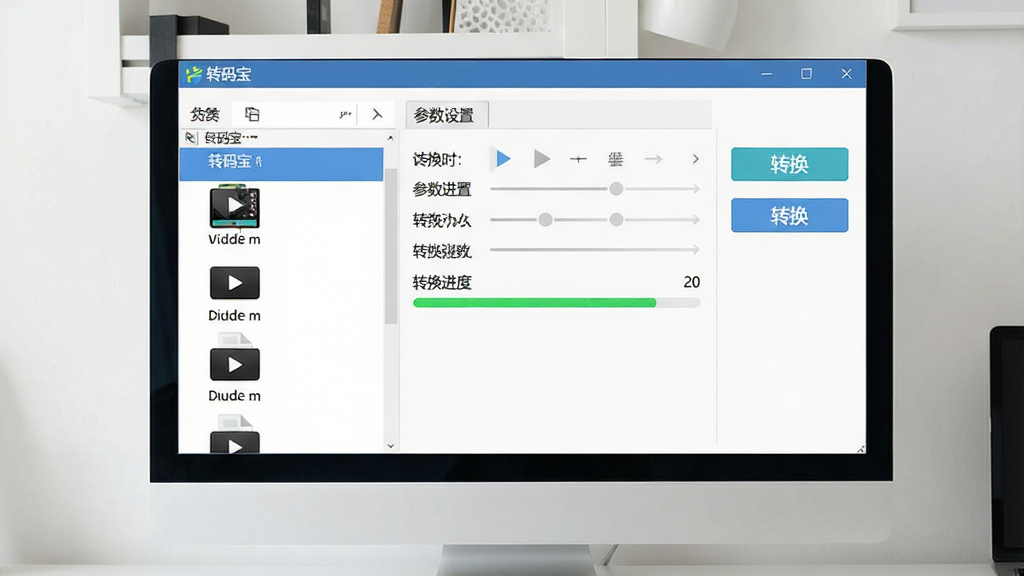This screenshot has width=1024, height=576.
Task: Click the plus icon beside the gray play button
Action: pos(578,159)
